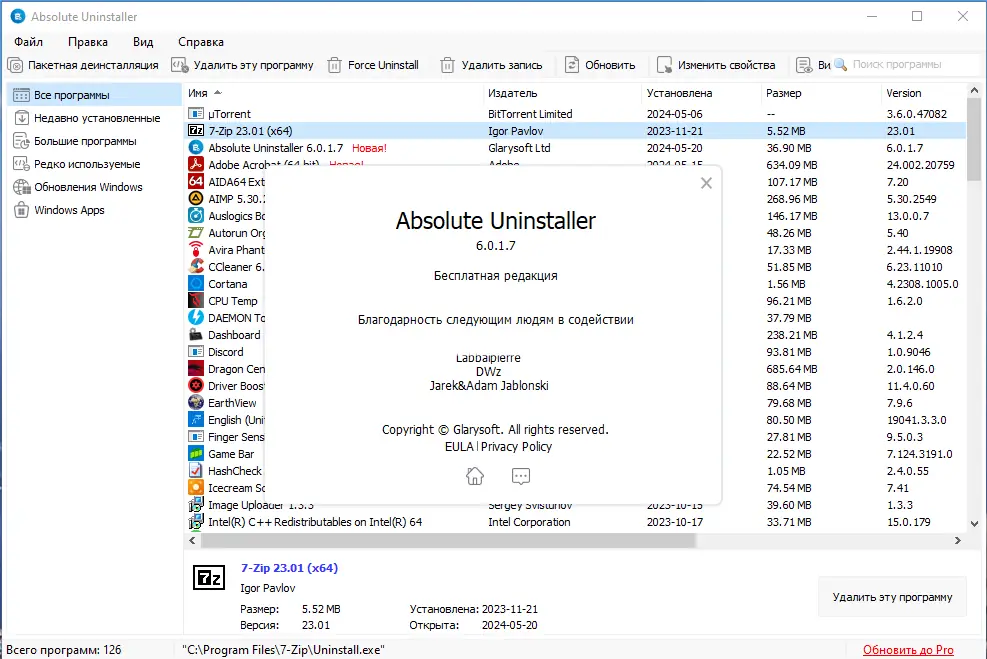The height and width of the screenshot is (659, 987).
Task: Click the Auslogics program icon
Action: (196, 216)
